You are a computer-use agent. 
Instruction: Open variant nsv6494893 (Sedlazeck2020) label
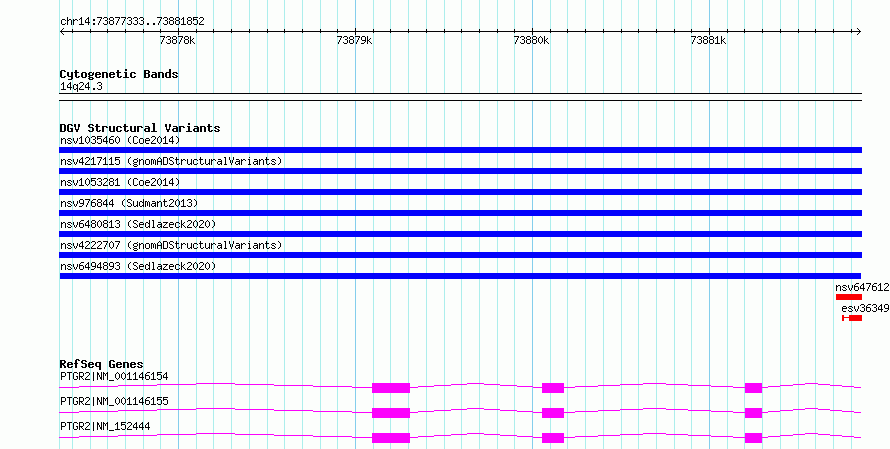(x=138, y=266)
